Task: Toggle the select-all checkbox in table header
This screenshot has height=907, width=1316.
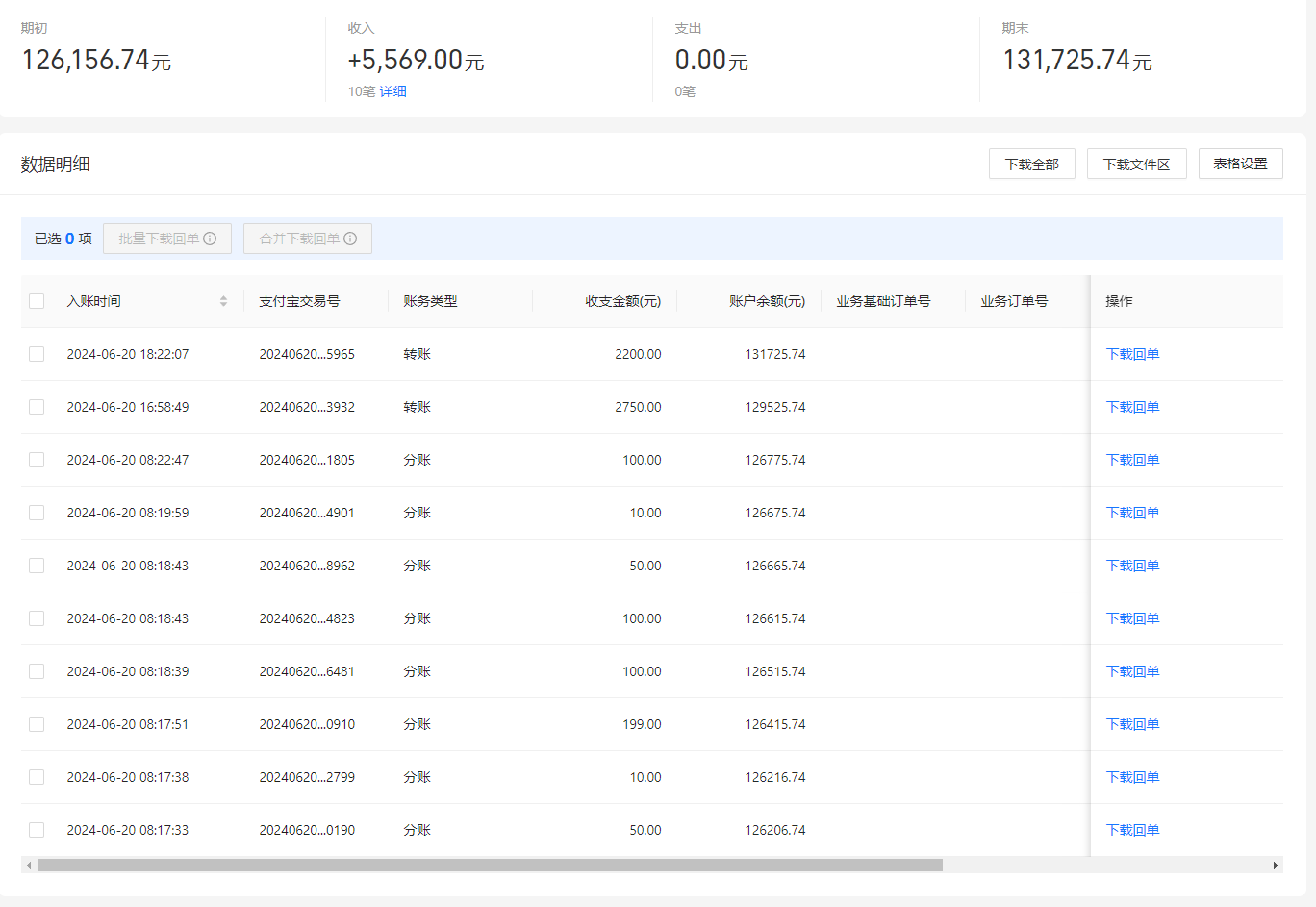Action: click(x=37, y=301)
